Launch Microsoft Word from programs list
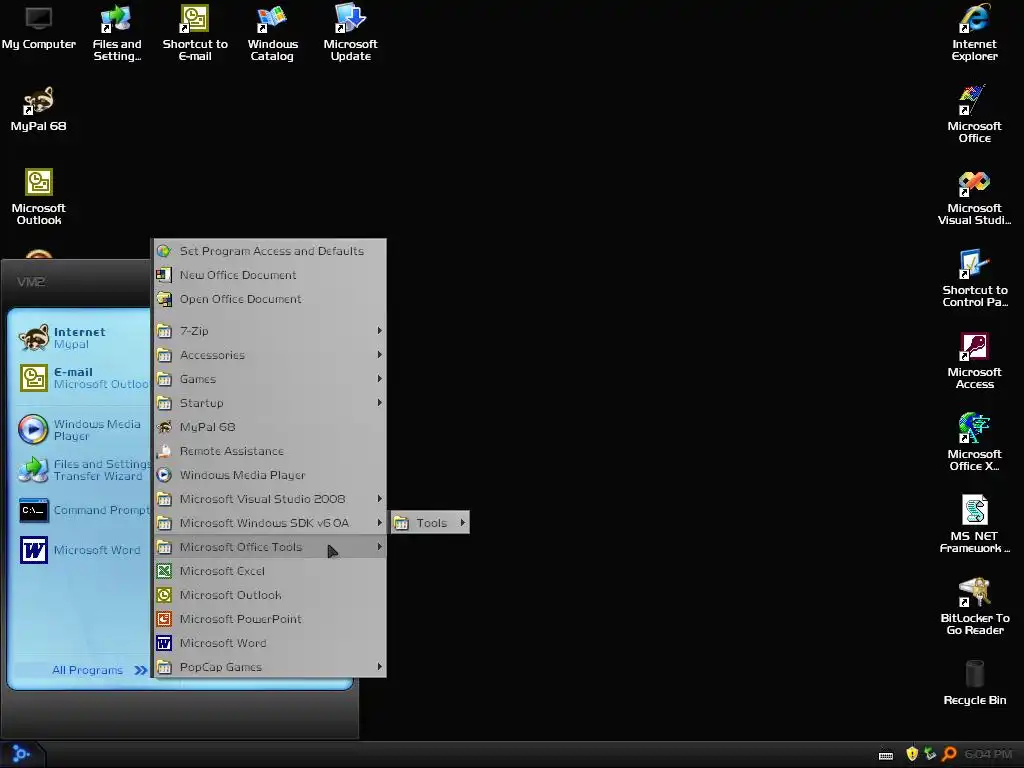This screenshot has width=1024, height=768. tap(270, 643)
